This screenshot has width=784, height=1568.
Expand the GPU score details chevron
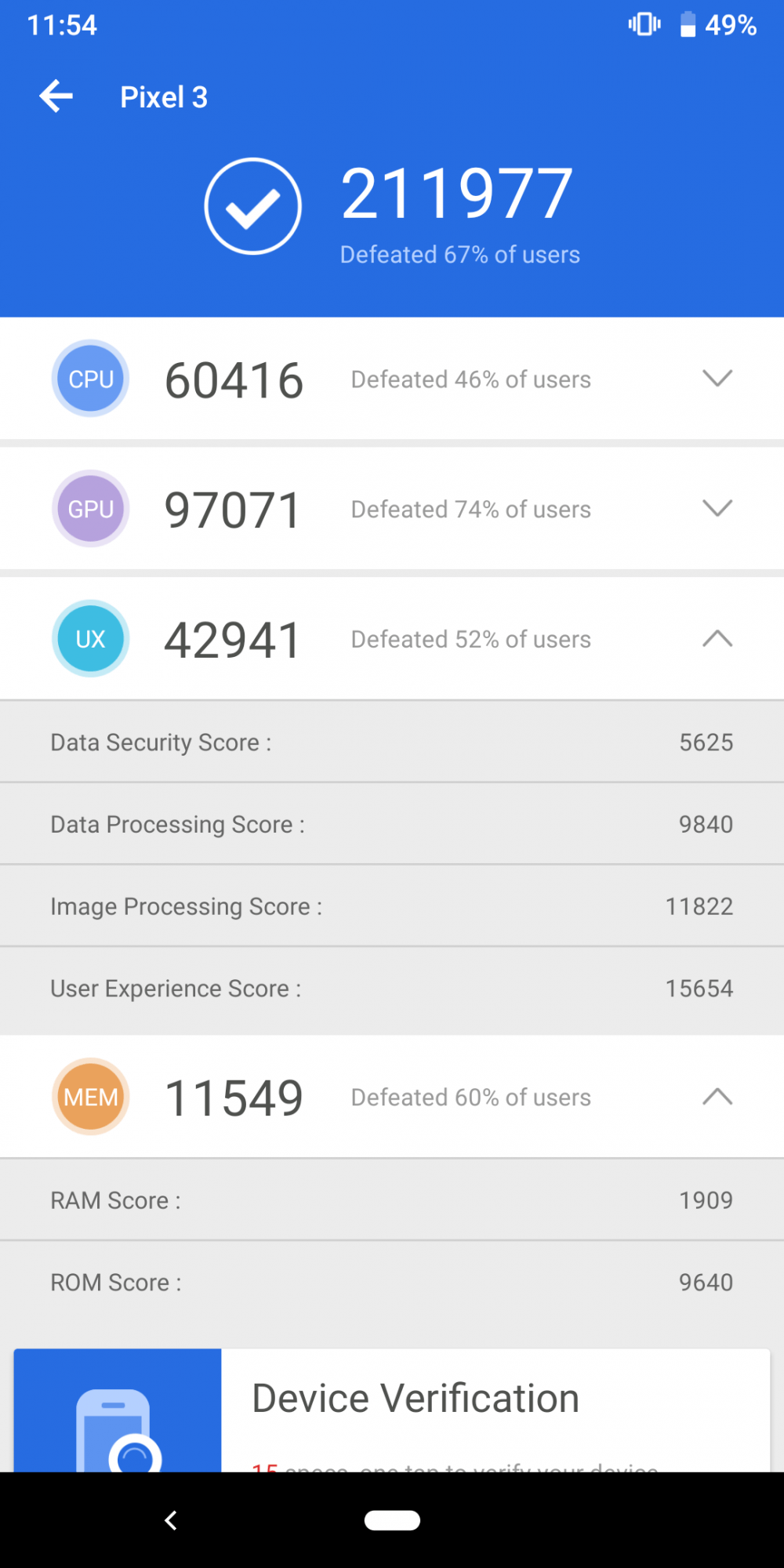[717, 509]
